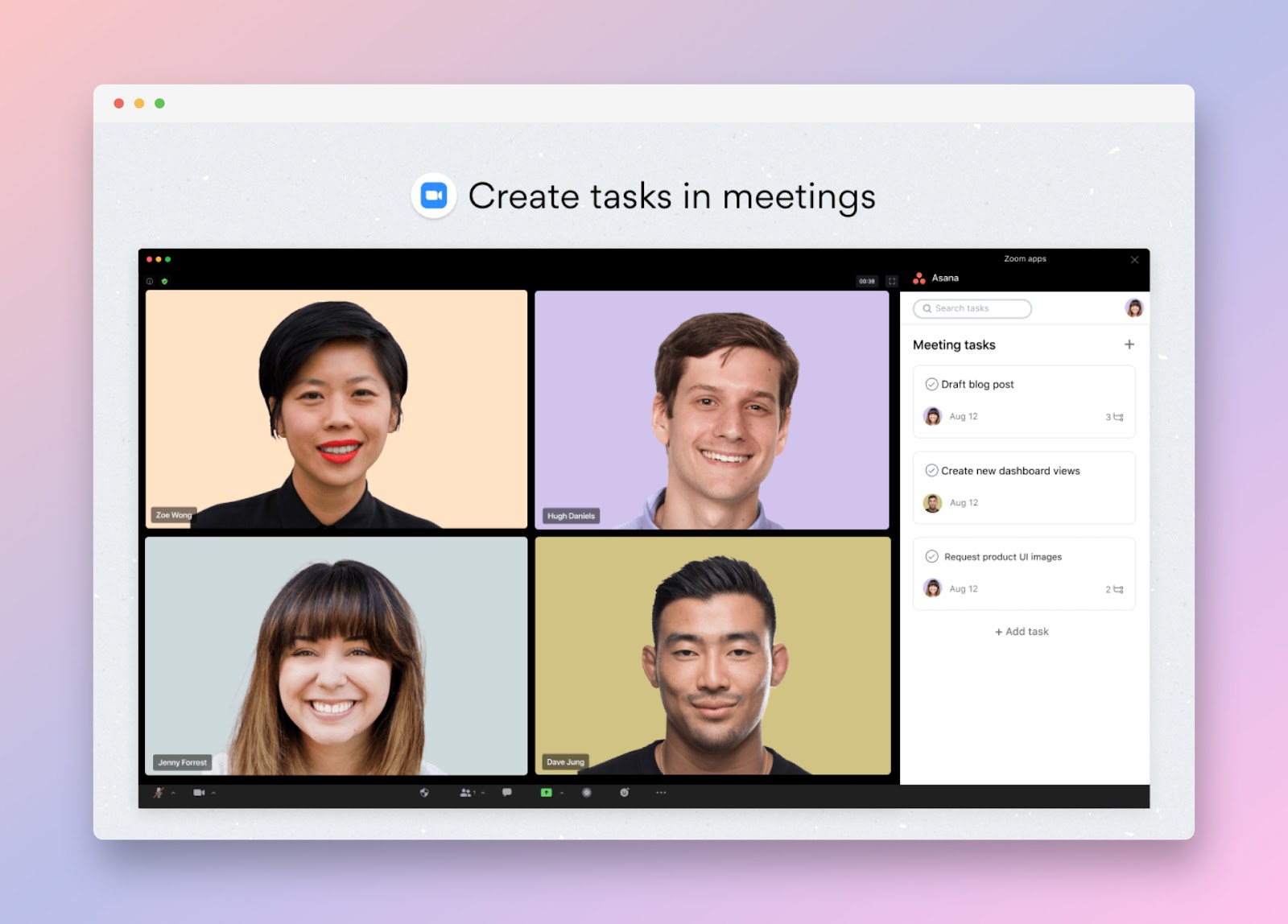1288x924 pixels.
Task: Open the camera selection chevron
Action: (x=213, y=794)
